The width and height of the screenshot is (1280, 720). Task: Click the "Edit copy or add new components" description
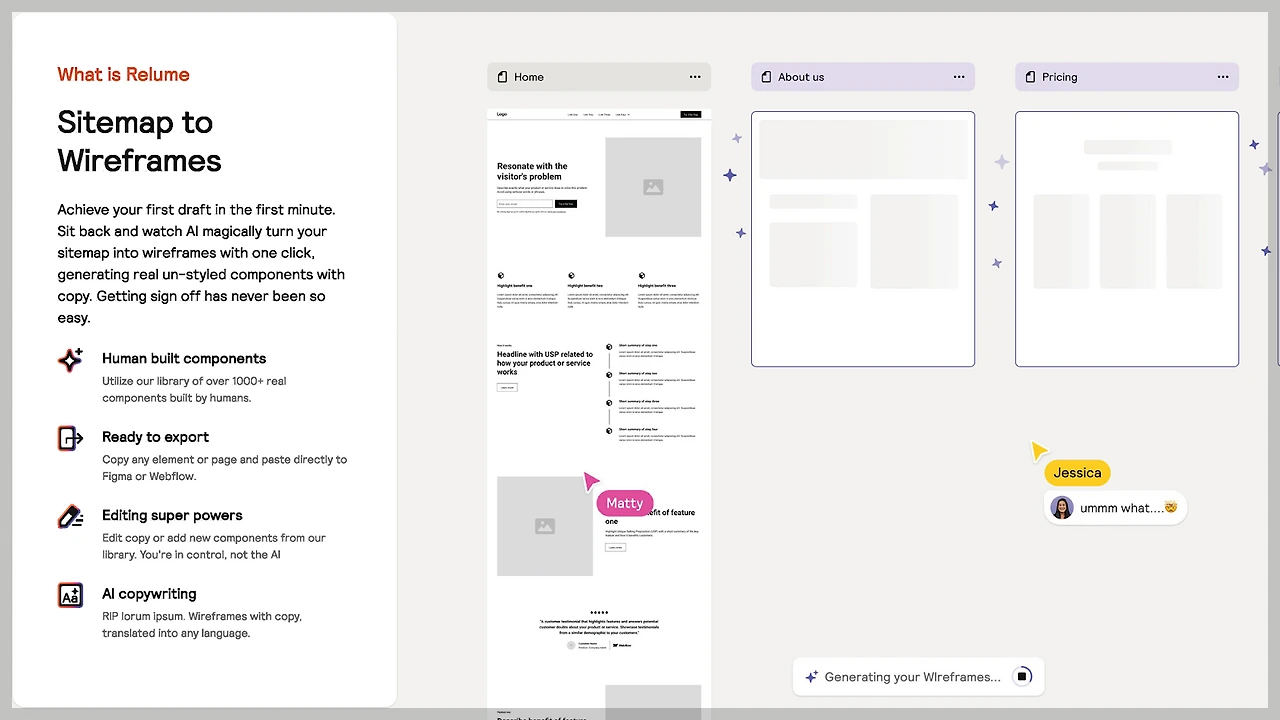214,546
